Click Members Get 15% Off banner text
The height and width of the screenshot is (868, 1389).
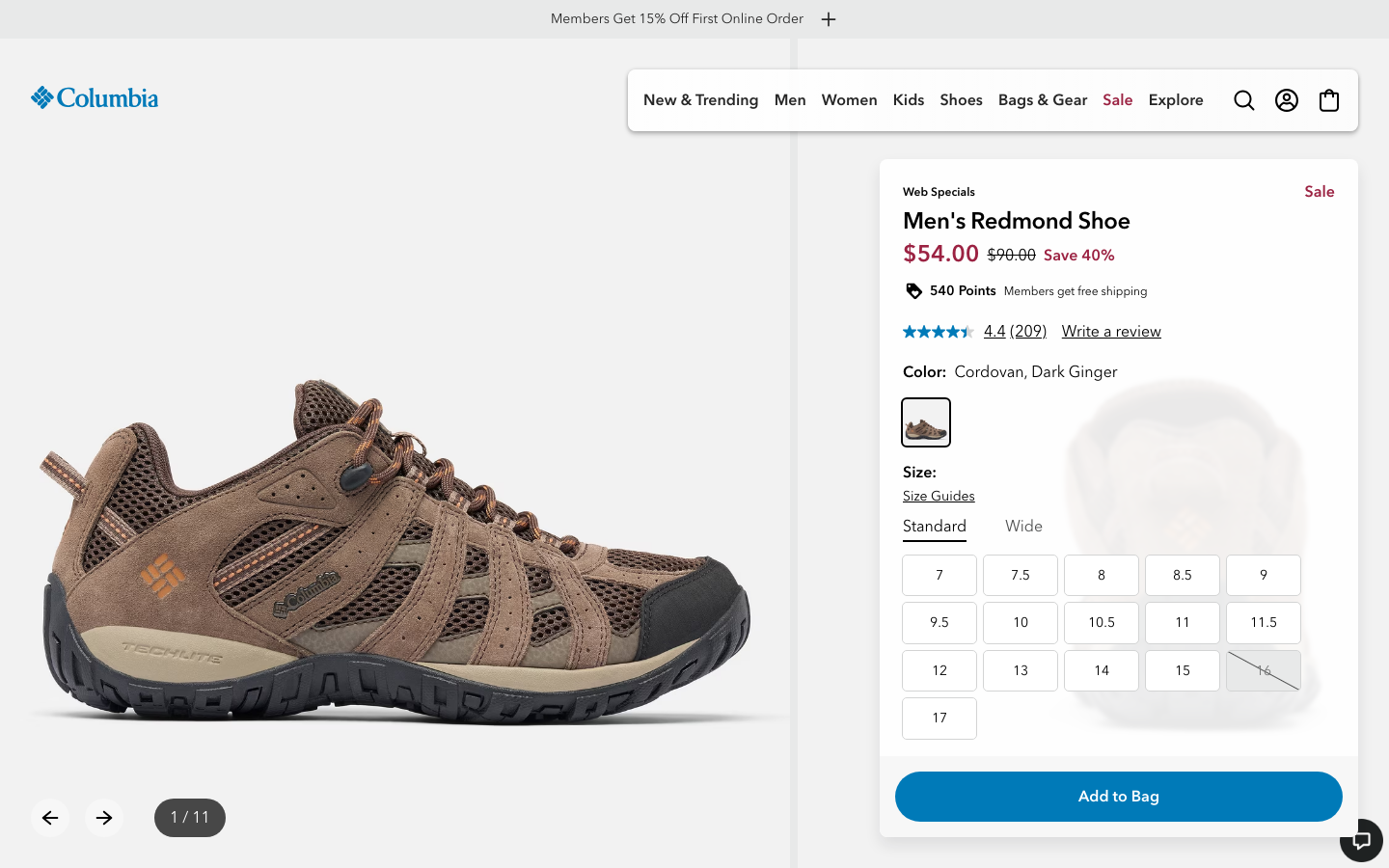(677, 19)
